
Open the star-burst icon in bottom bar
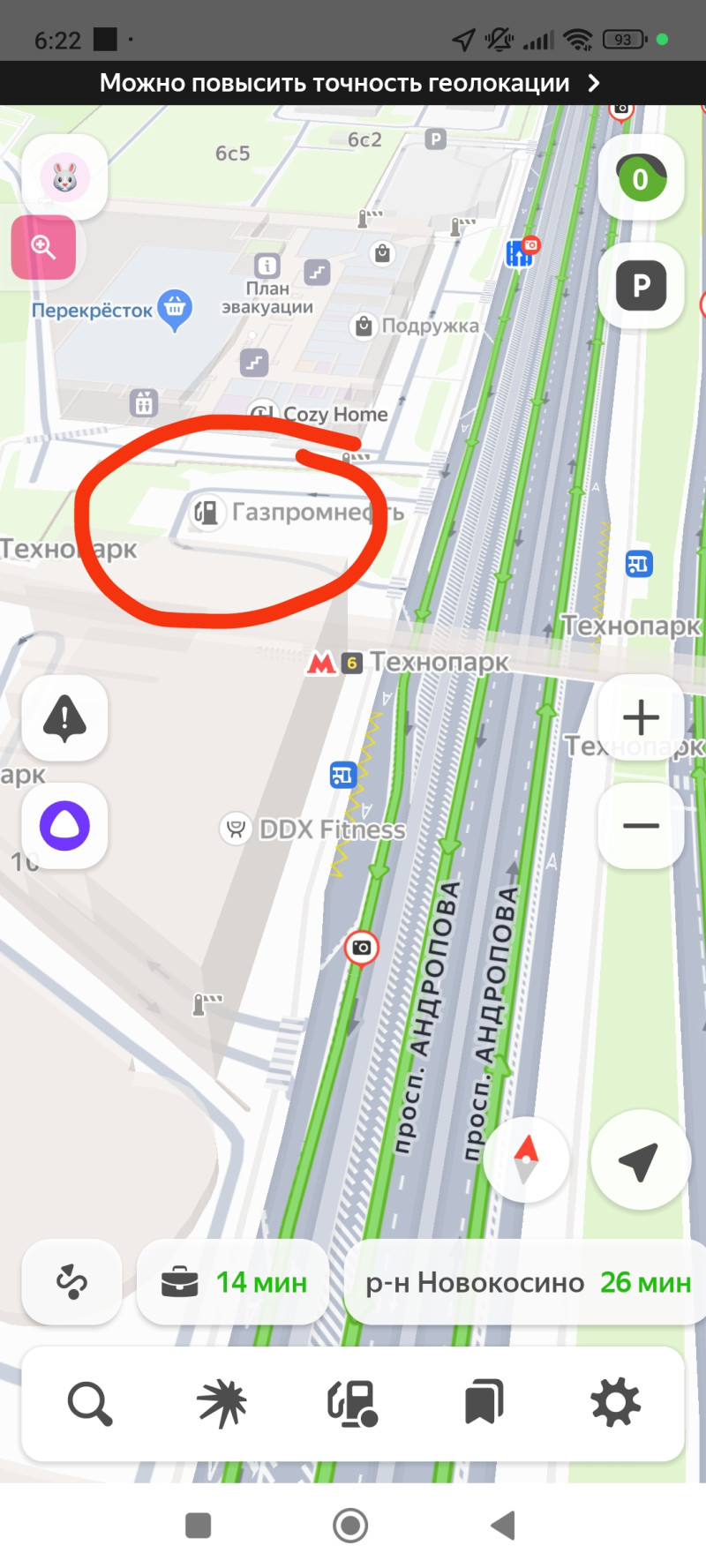coord(222,1403)
